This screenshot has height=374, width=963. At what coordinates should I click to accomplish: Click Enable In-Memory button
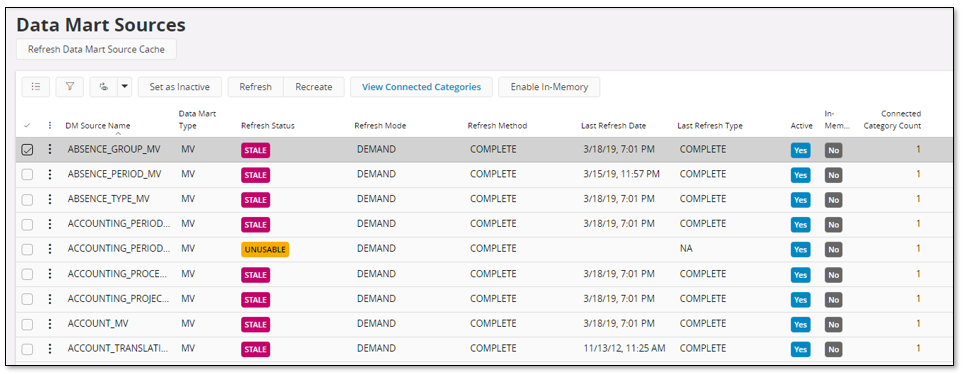[x=549, y=87]
